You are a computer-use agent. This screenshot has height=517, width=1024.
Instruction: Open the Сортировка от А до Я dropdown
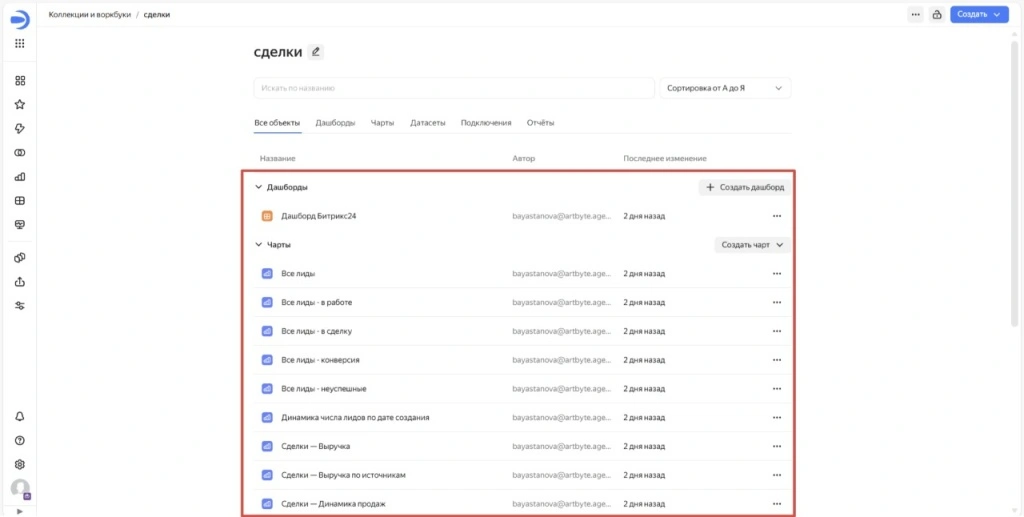(x=725, y=88)
